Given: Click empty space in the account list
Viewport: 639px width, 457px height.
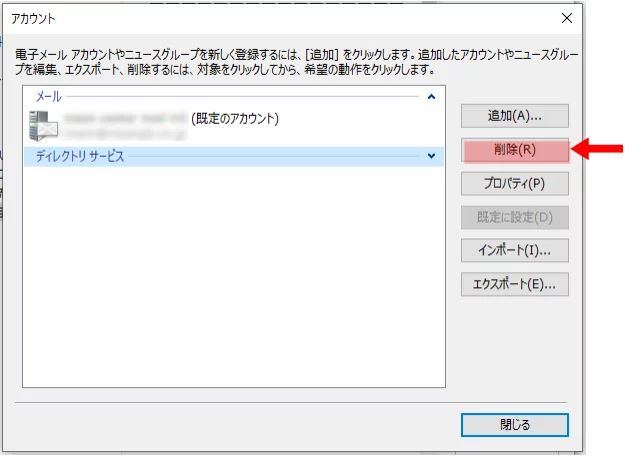Looking at the screenshot, I should 233,280.
